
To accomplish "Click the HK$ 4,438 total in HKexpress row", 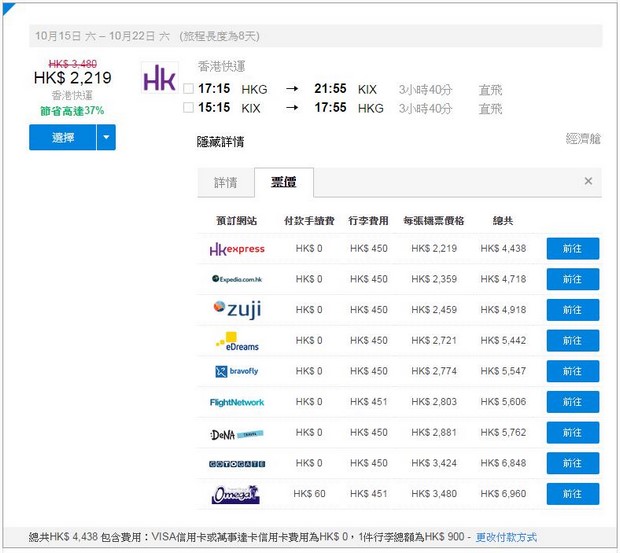I will pyautogui.click(x=503, y=249).
